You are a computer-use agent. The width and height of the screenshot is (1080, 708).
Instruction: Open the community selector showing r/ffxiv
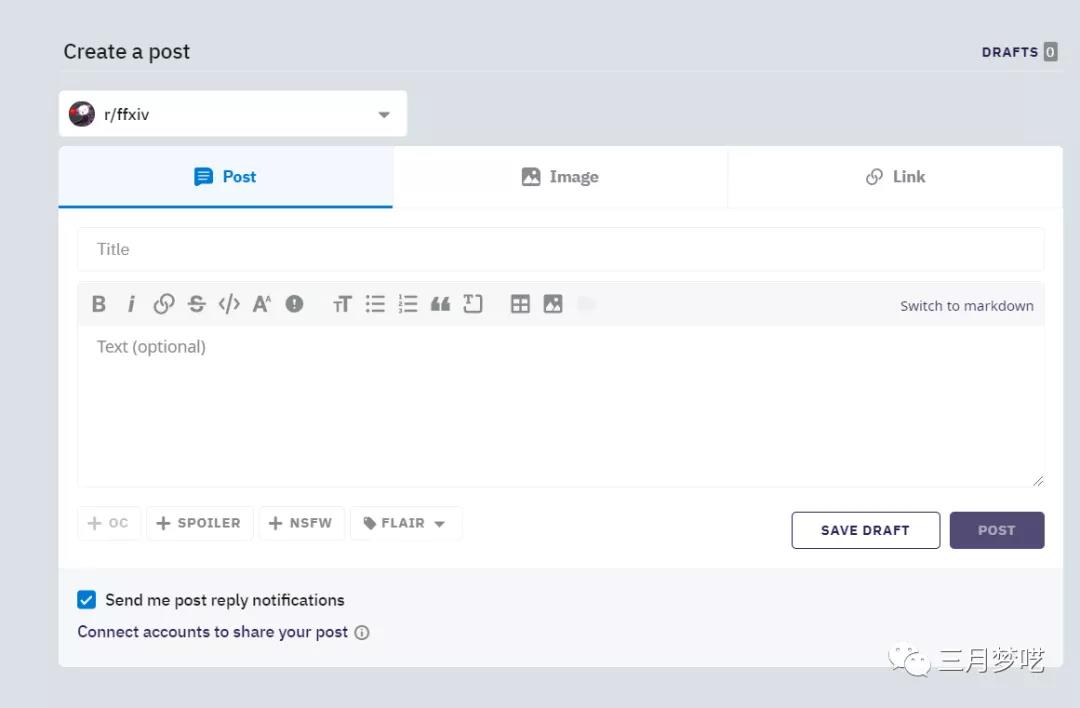click(232, 113)
